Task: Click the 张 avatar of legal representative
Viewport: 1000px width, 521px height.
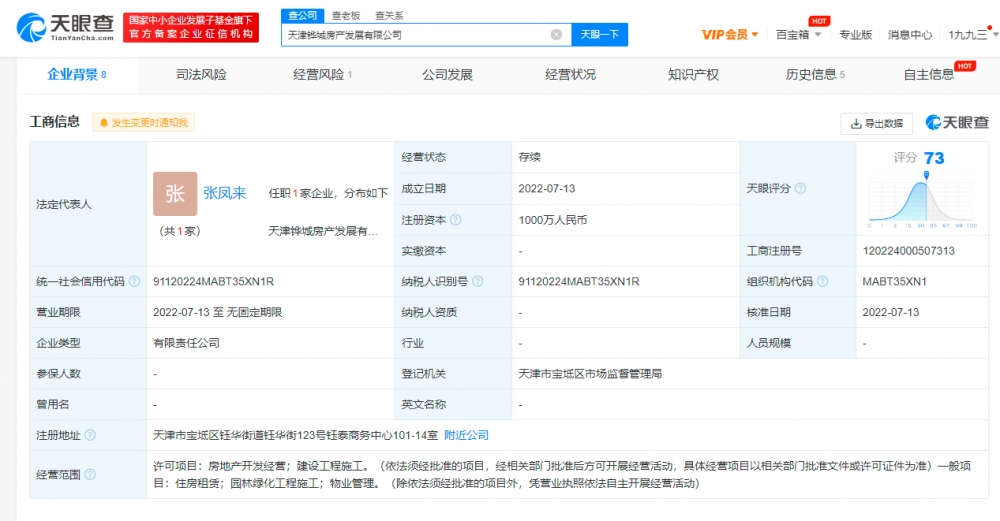Action: pos(175,194)
